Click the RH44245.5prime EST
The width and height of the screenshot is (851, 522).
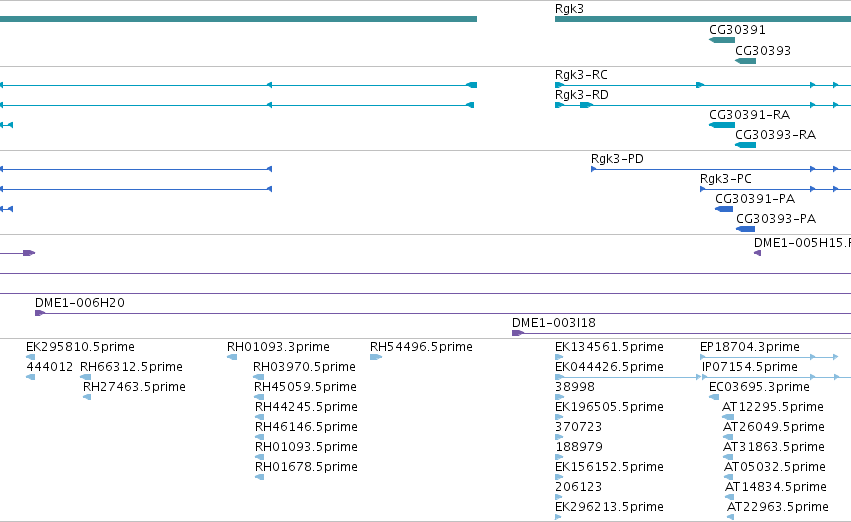pyautogui.click(x=259, y=417)
